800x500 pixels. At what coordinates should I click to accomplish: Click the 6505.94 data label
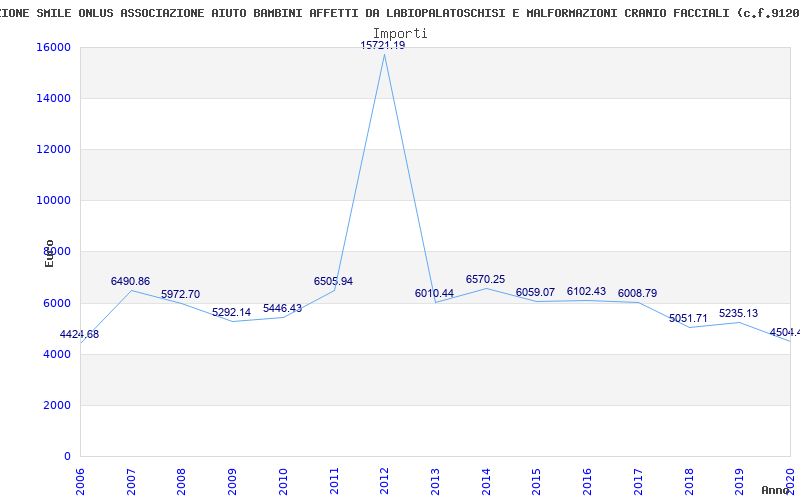point(333,281)
